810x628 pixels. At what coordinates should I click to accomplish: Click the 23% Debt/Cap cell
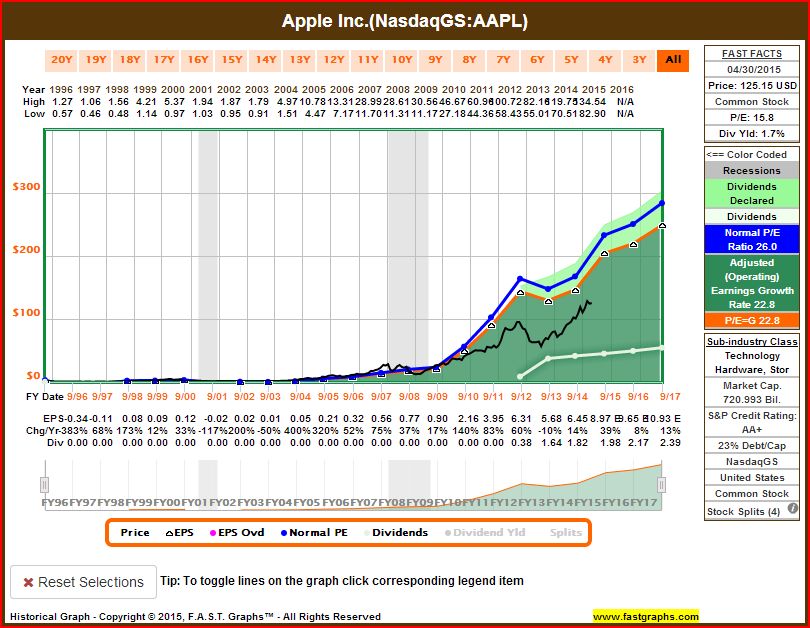pyautogui.click(x=752, y=446)
